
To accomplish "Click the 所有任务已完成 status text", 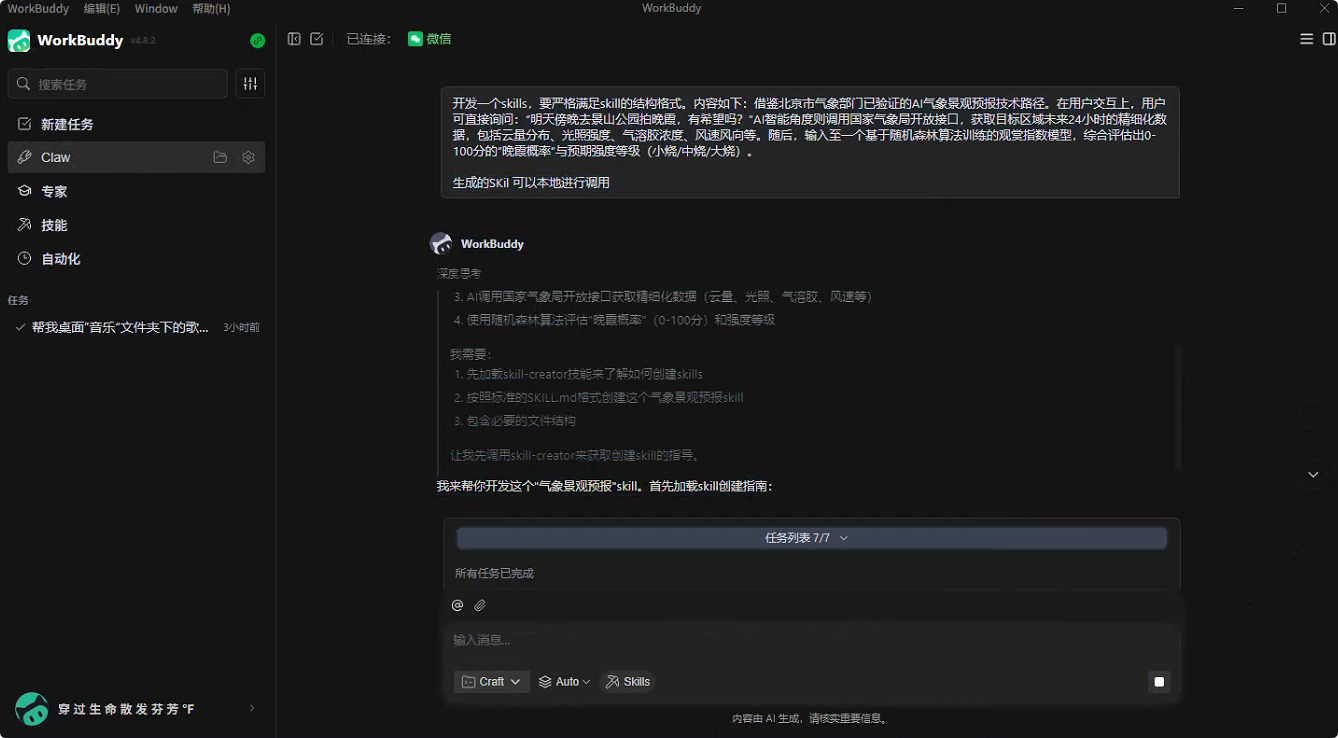I will (494, 573).
